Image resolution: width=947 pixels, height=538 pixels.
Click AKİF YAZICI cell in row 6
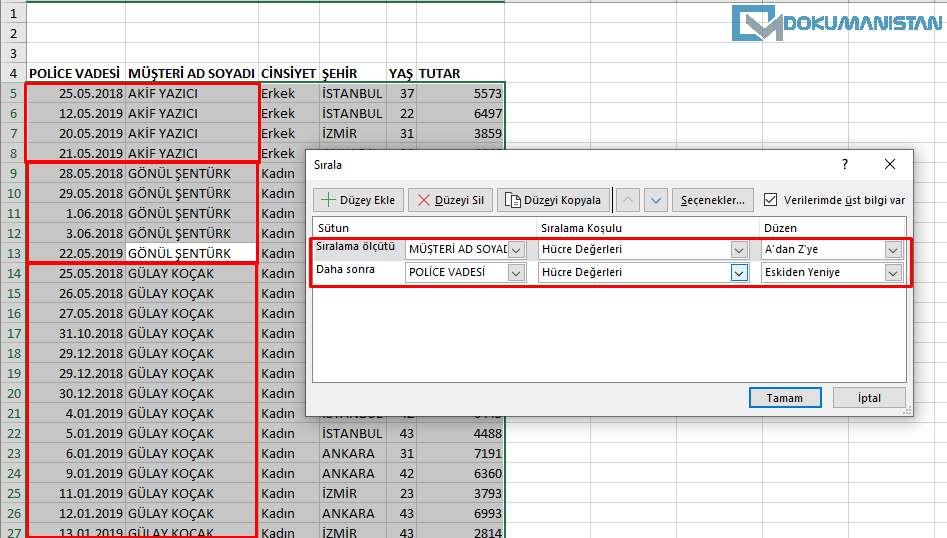(192, 114)
